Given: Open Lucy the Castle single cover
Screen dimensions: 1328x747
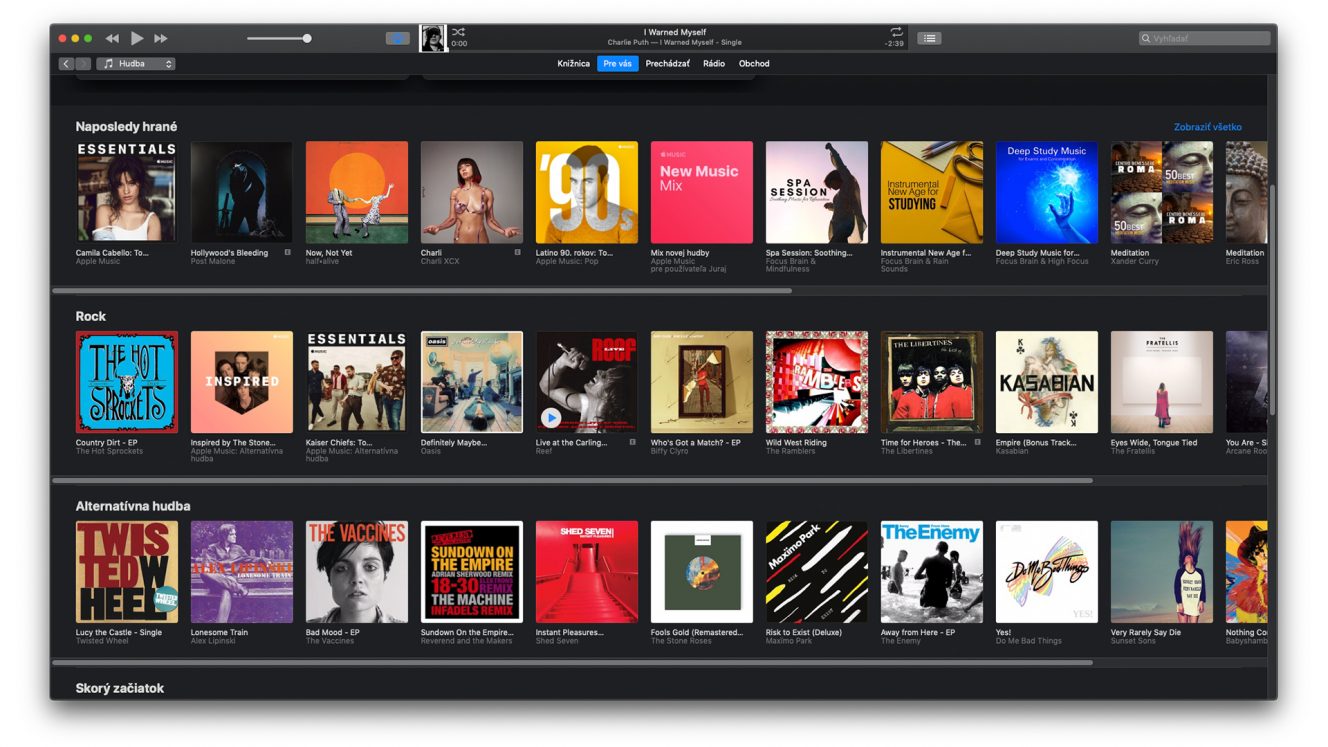Looking at the screenshot, I should [127, 572].
